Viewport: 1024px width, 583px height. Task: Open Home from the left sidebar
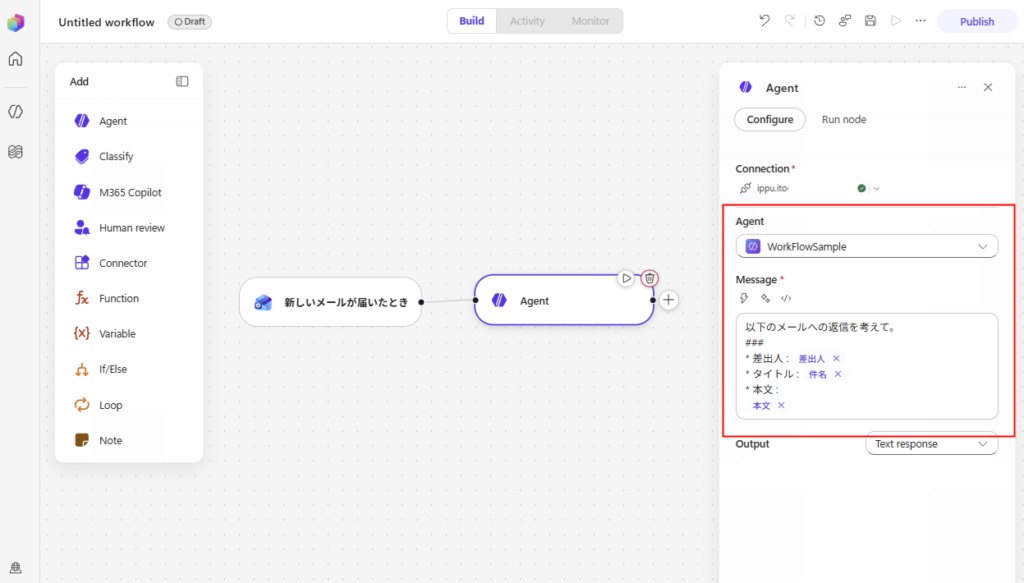(16, 59)
